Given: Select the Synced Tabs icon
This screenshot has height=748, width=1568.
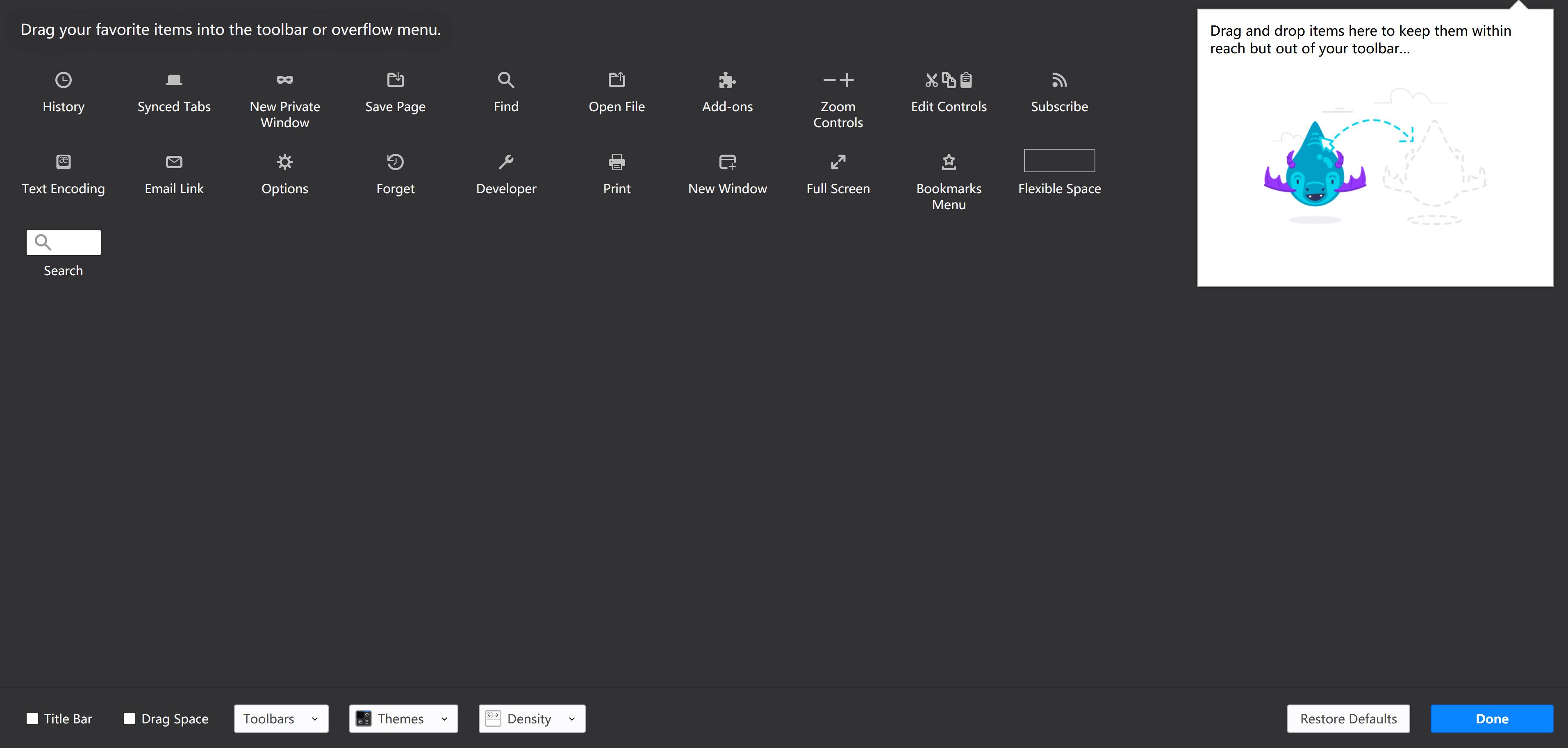Looking at the screenshot, I should (x=174, y=80).
